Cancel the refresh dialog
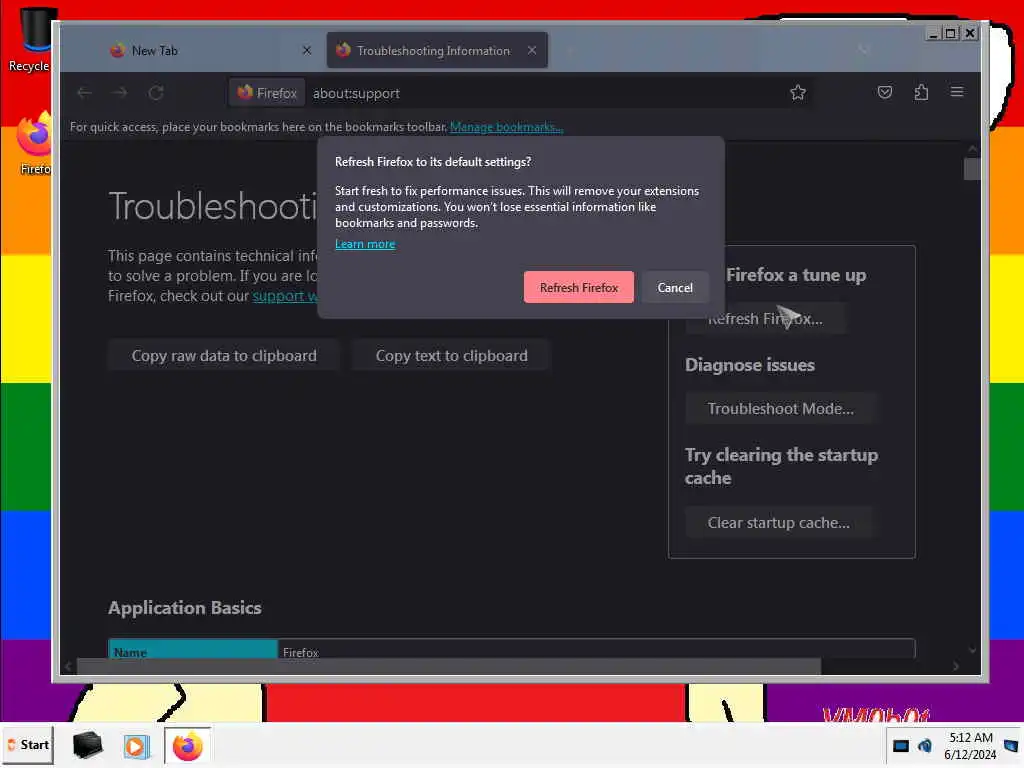 click(675, 287)
